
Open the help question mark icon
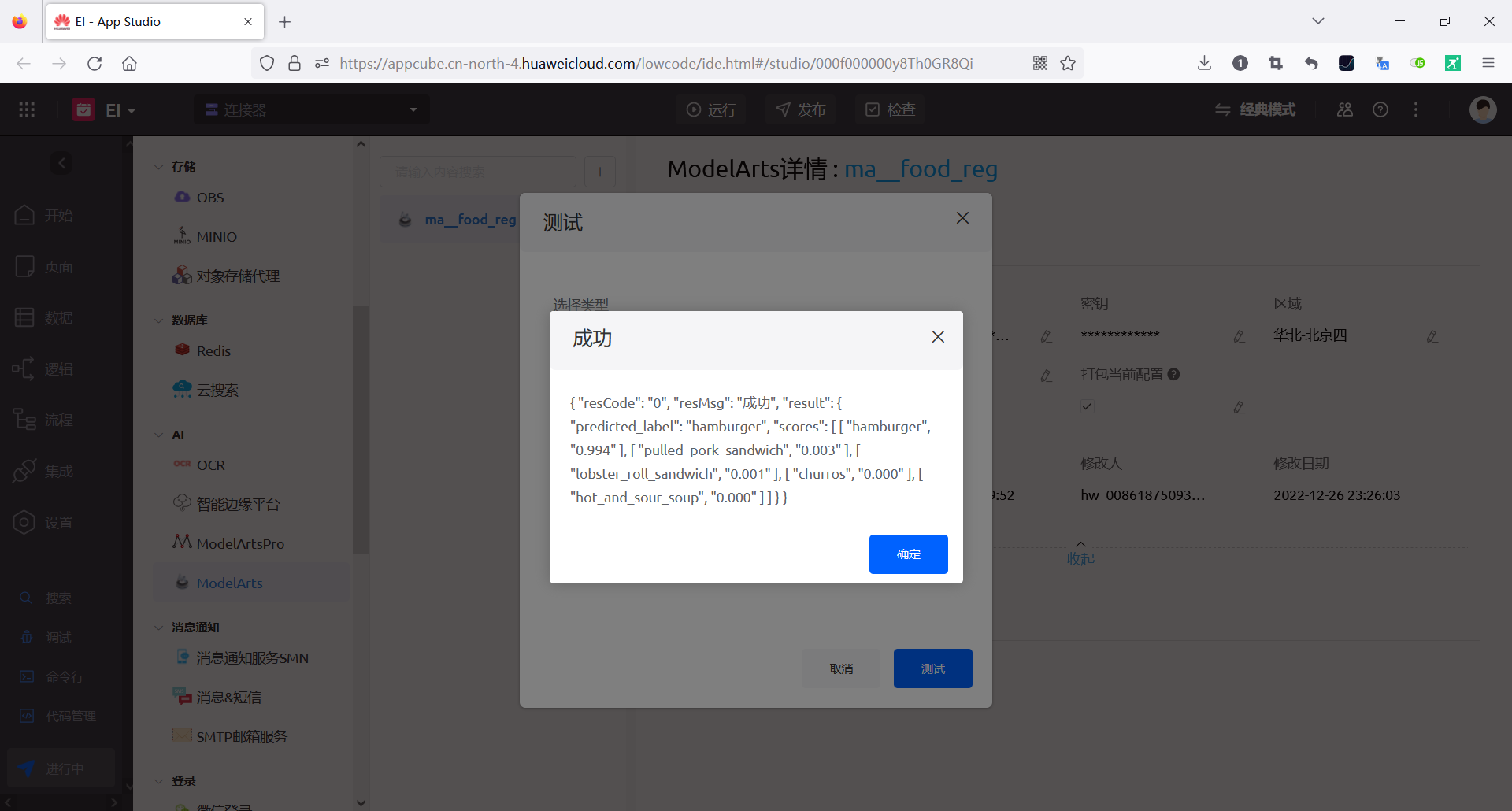coord(1380,109)
